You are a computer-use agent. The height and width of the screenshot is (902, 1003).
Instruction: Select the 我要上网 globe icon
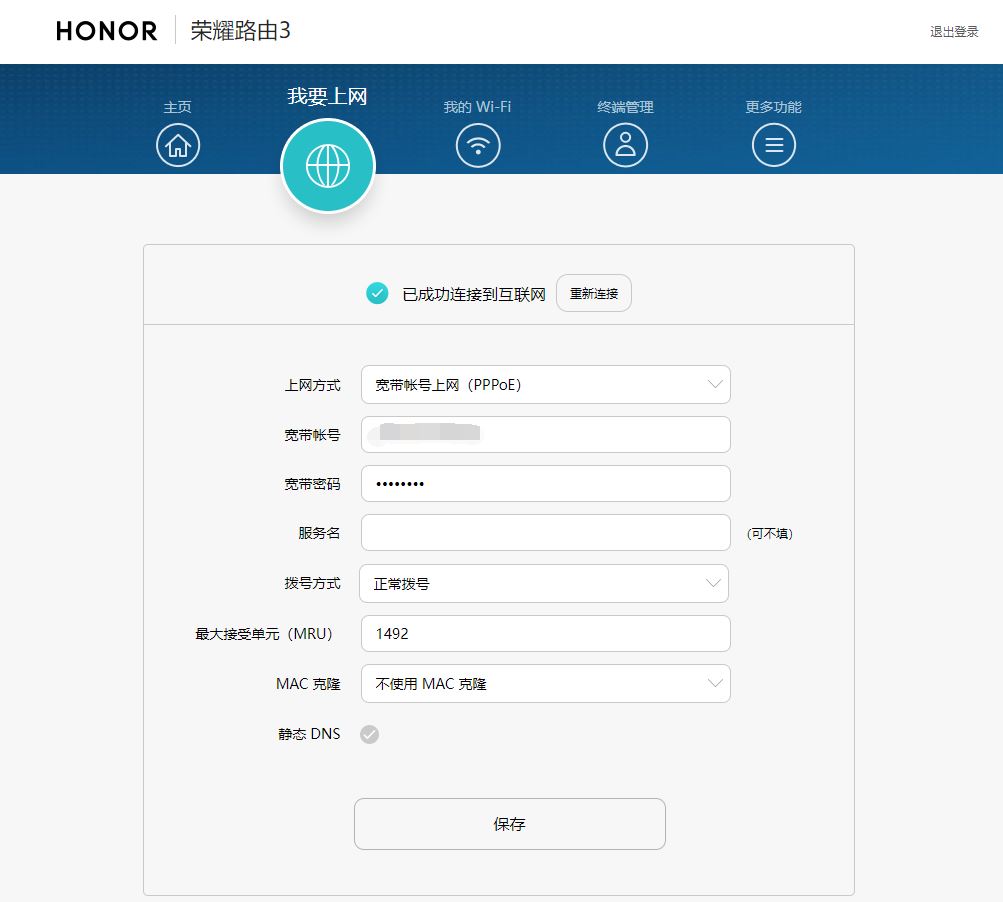click(327, 165)
